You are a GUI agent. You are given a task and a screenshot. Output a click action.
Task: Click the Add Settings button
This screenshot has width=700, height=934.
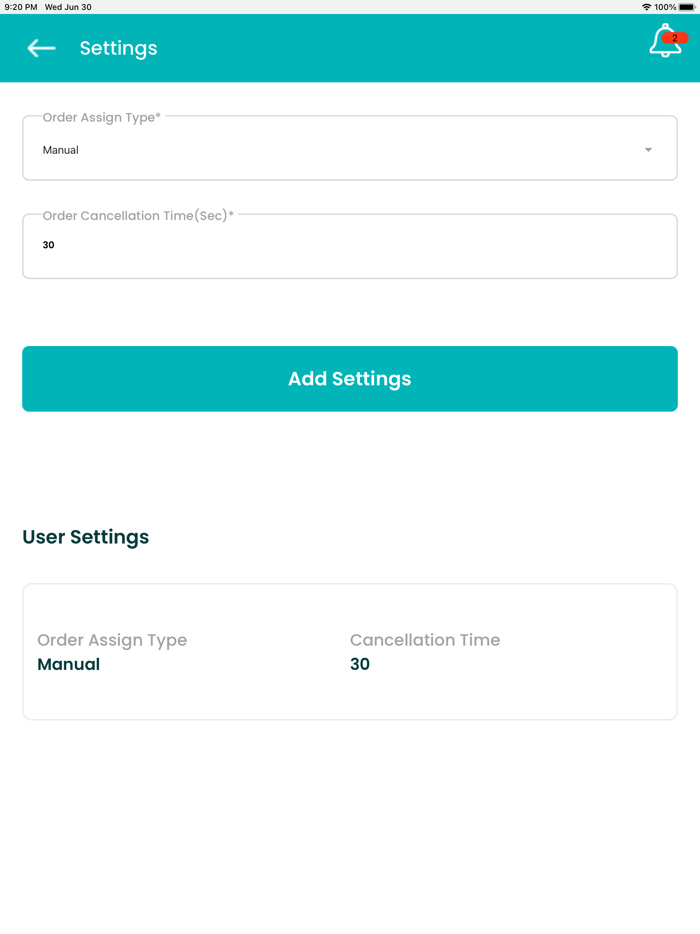[350, 378]
